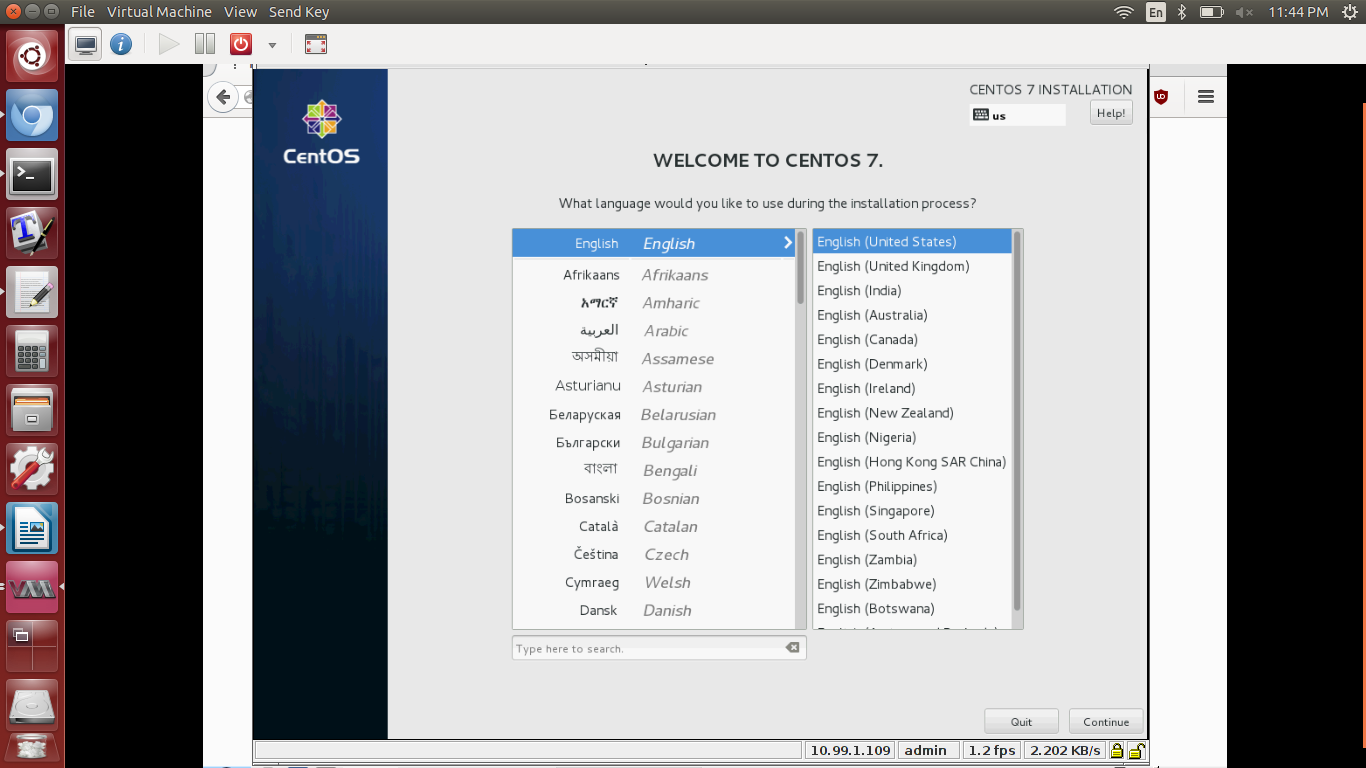Viewport: 1366px width, 768px height.
Task: Select Belarusian language
Action: pyautogui.click(x=654, y=415)
